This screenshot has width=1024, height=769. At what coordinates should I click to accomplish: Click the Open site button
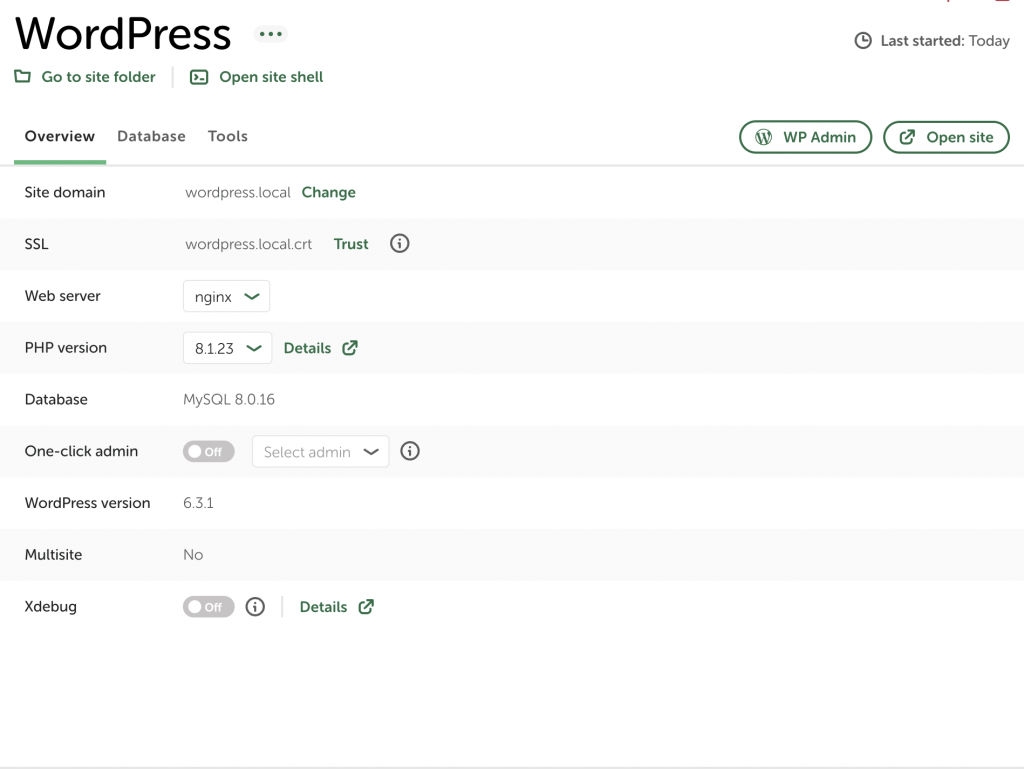click(x=946, y=137)
